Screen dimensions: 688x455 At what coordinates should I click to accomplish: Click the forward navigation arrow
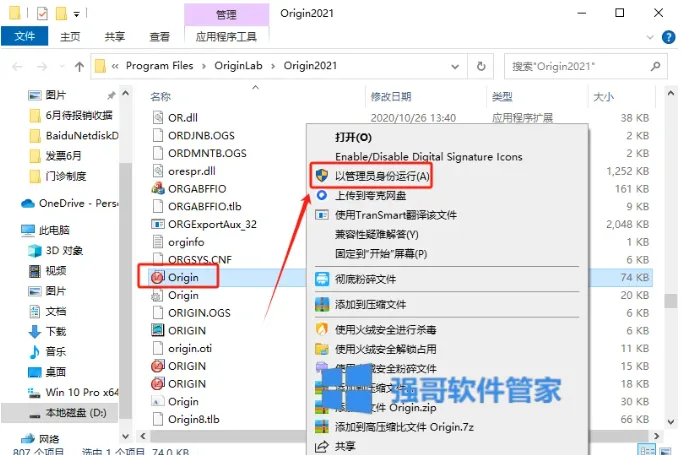[42, 67]
